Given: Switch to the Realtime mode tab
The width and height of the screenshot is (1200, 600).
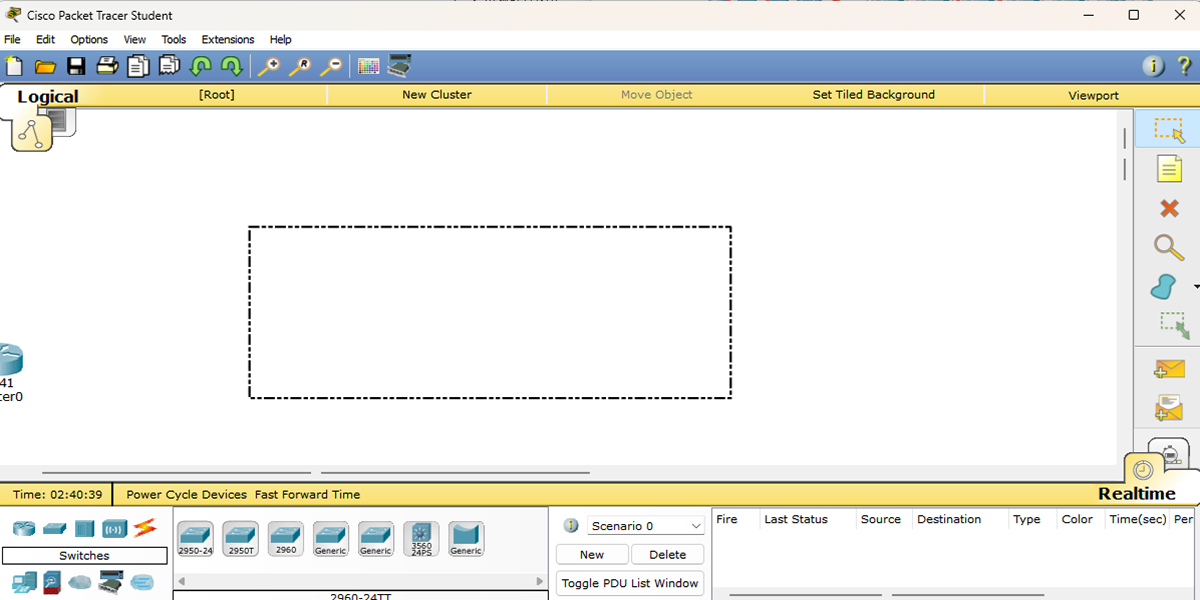Looking at the screenshot, I should (1137, 494).
